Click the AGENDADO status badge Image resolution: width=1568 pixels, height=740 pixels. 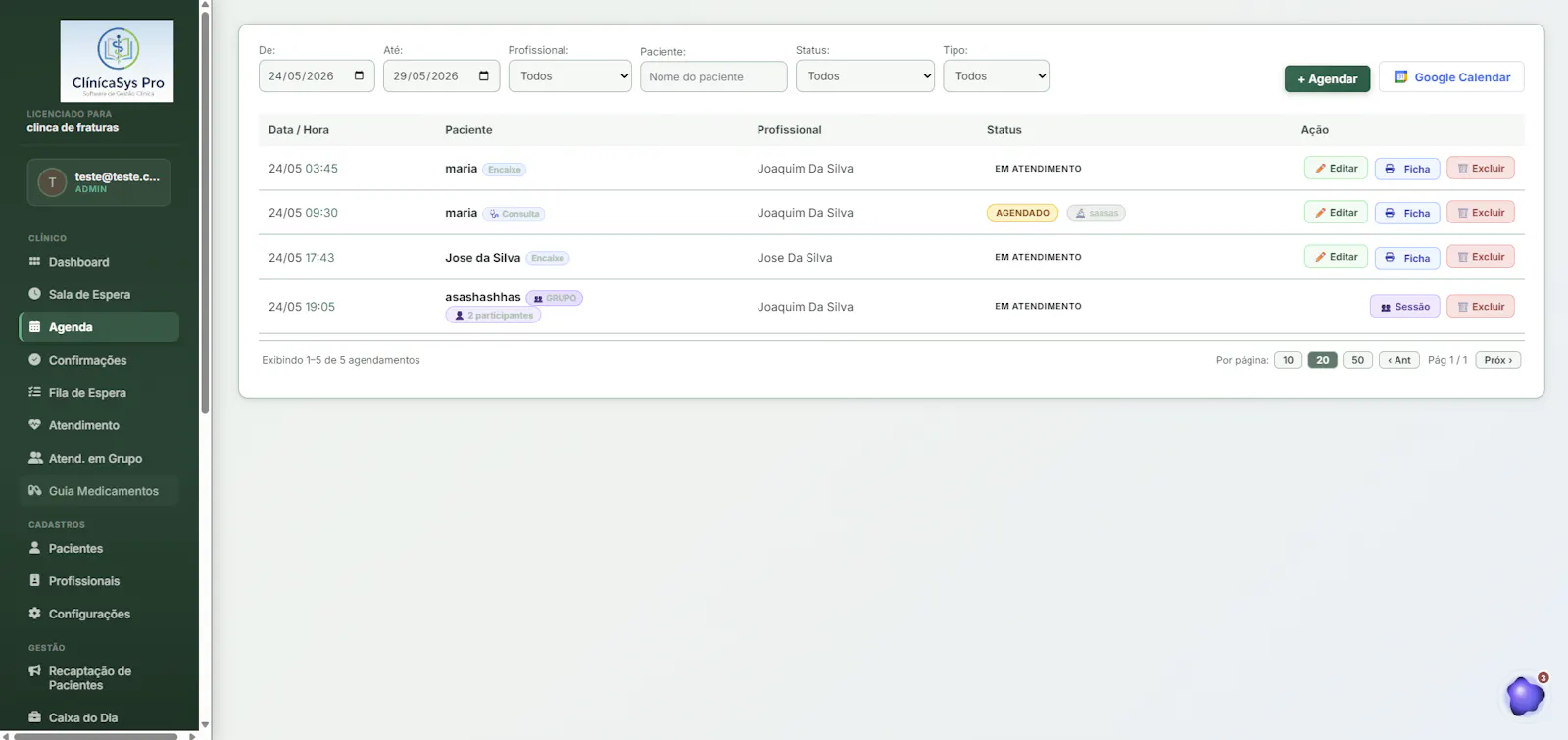1022,213
